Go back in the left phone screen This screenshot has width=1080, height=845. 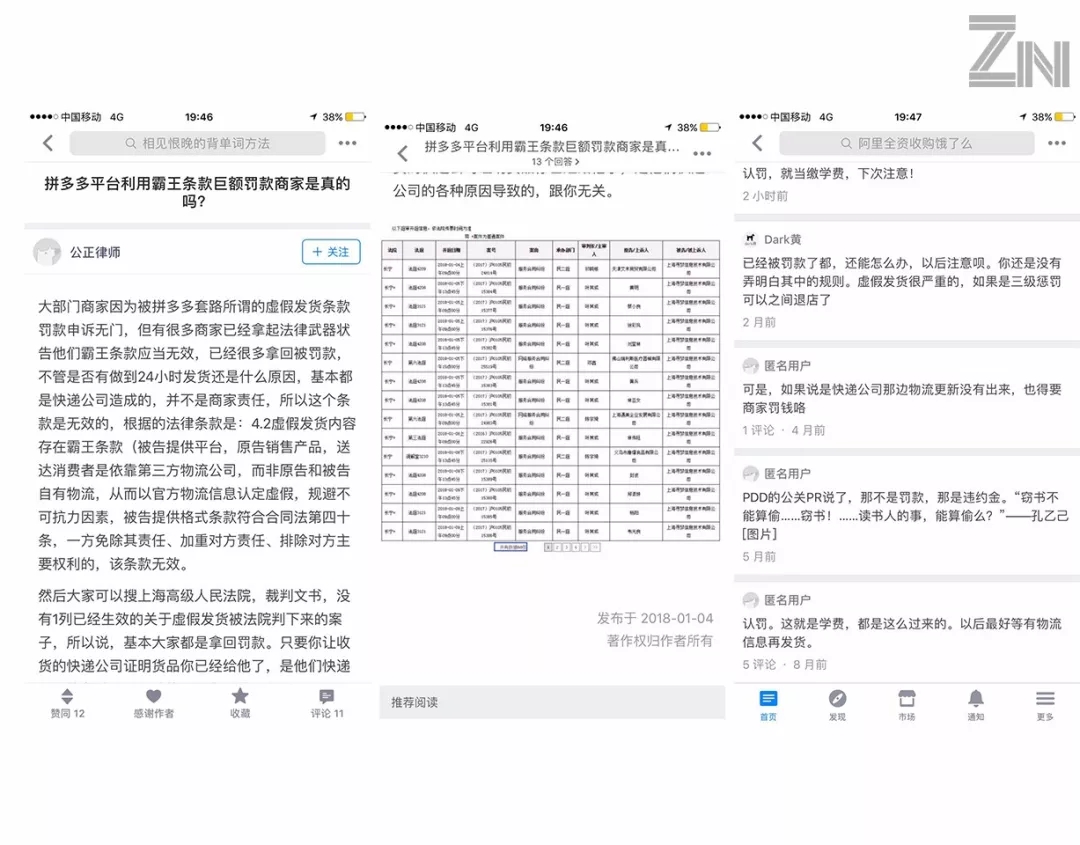[48, 143]
